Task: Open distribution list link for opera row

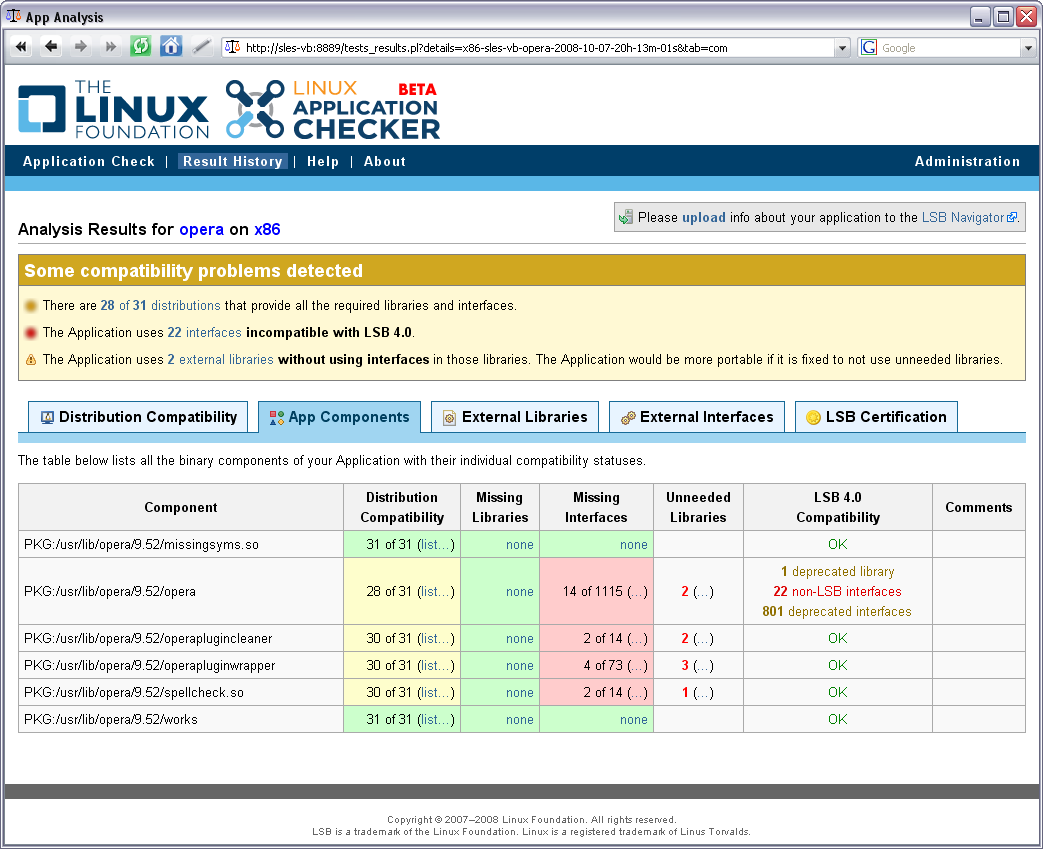Action: pos(436,592)
